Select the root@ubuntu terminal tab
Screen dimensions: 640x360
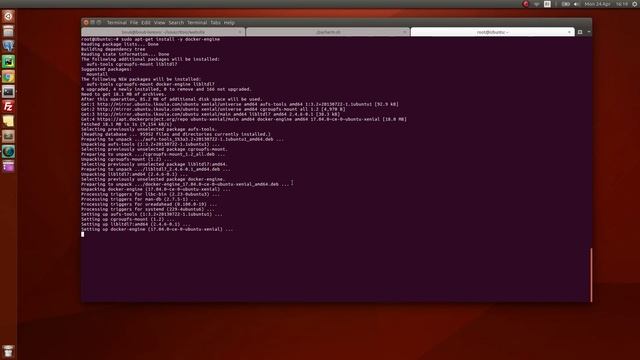tap(492, 32)
